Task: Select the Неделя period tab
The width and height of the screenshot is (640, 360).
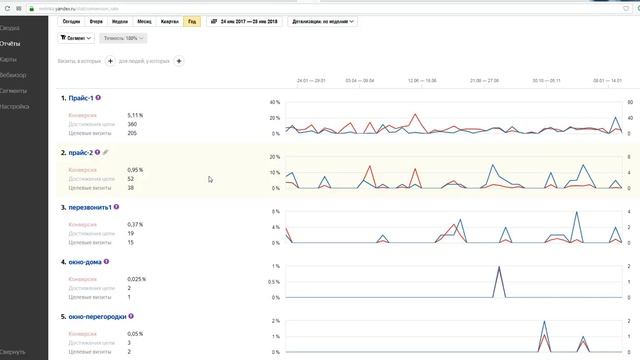Action: pyautogui.click(x=120, y=21)
